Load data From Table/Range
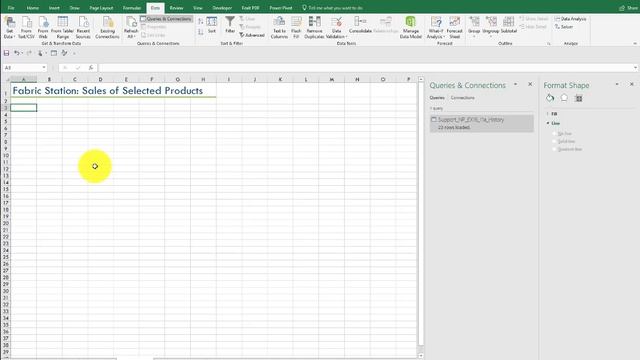Viewport: 640px width, 360px height. tap(62, 28)
